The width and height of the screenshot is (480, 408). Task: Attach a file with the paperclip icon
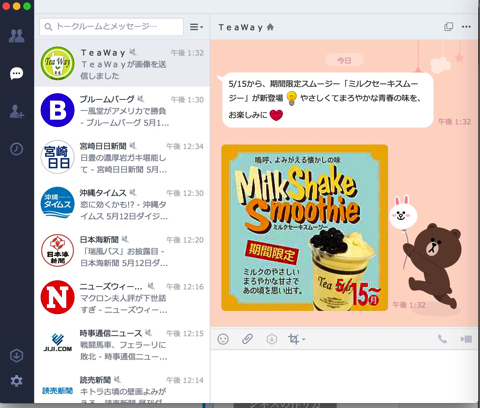coord(247,339)
